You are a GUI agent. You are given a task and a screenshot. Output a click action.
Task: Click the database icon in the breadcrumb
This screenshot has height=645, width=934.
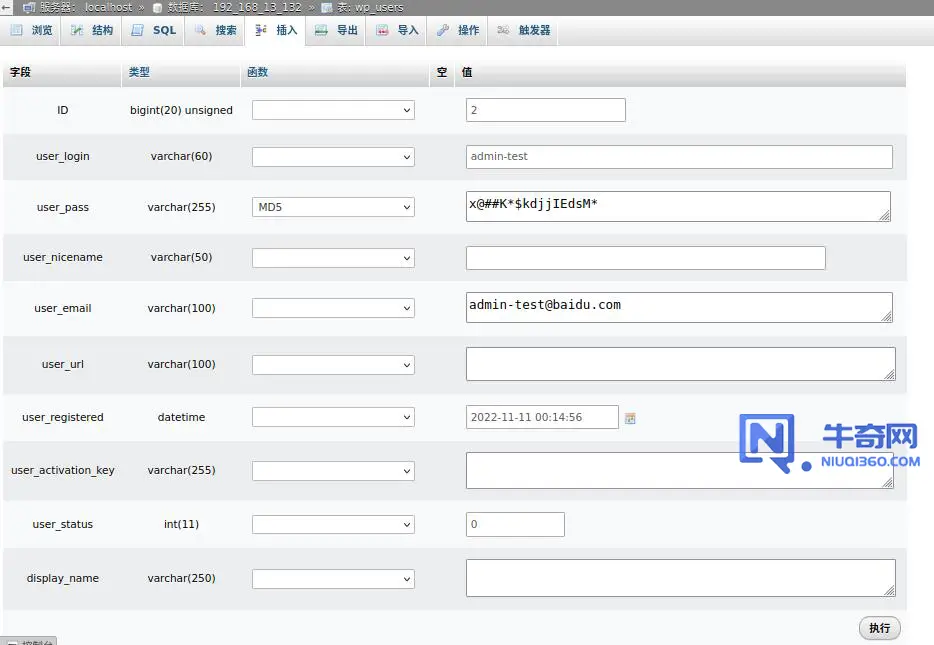157,8
